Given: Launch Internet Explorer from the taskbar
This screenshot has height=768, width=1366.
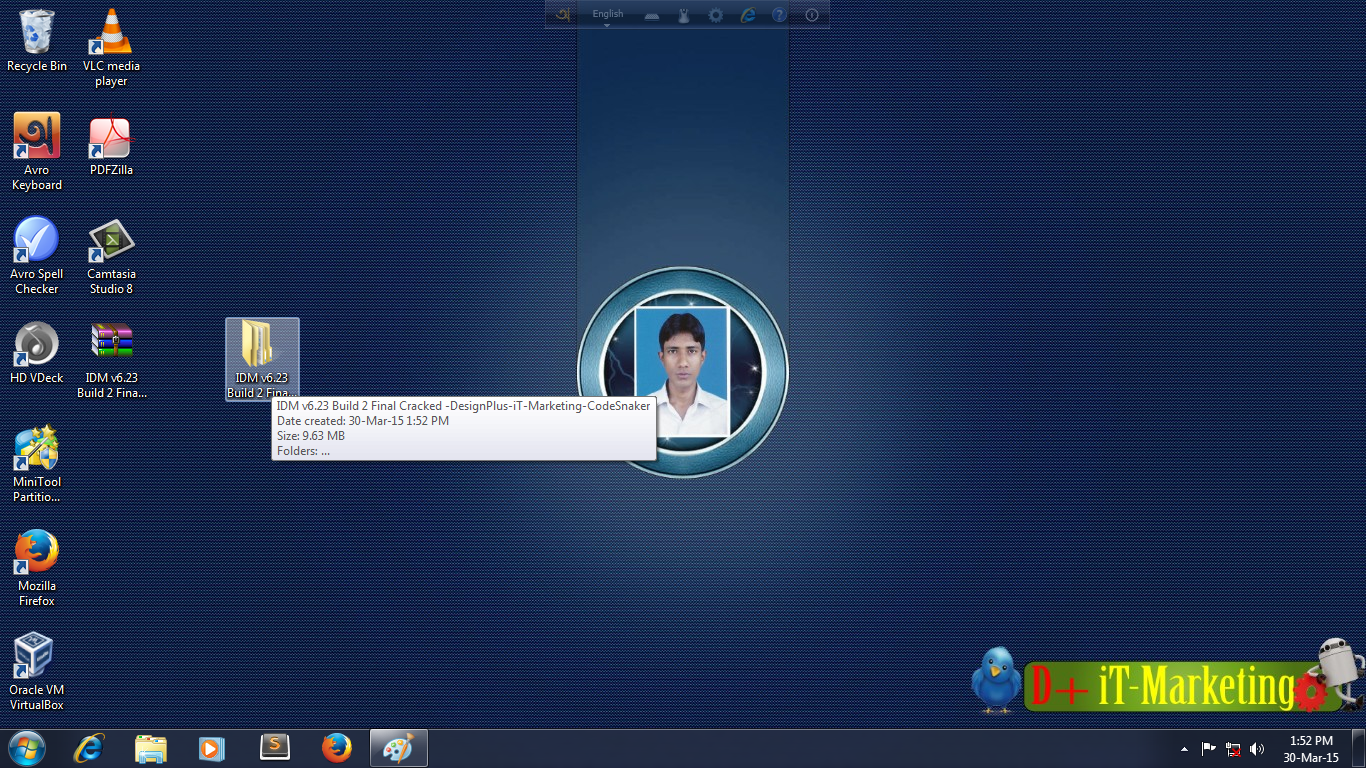Looking at the screenshot, I should click(90, 748).
